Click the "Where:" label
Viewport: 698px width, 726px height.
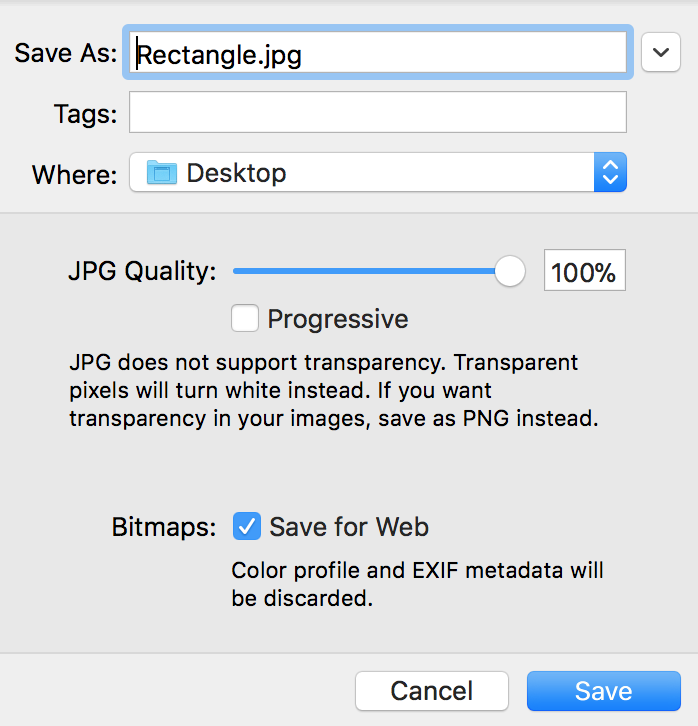click(x=75, y=174)
